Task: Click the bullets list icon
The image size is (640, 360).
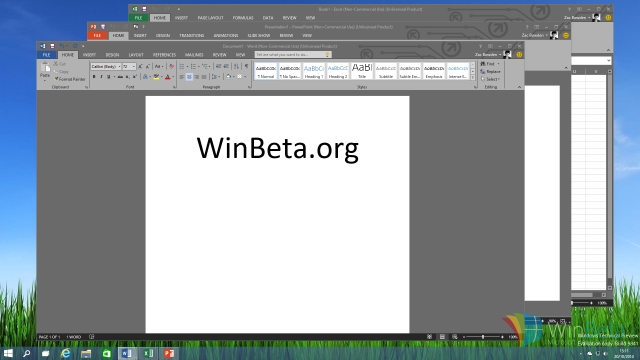Action: [x=182, y=66]
